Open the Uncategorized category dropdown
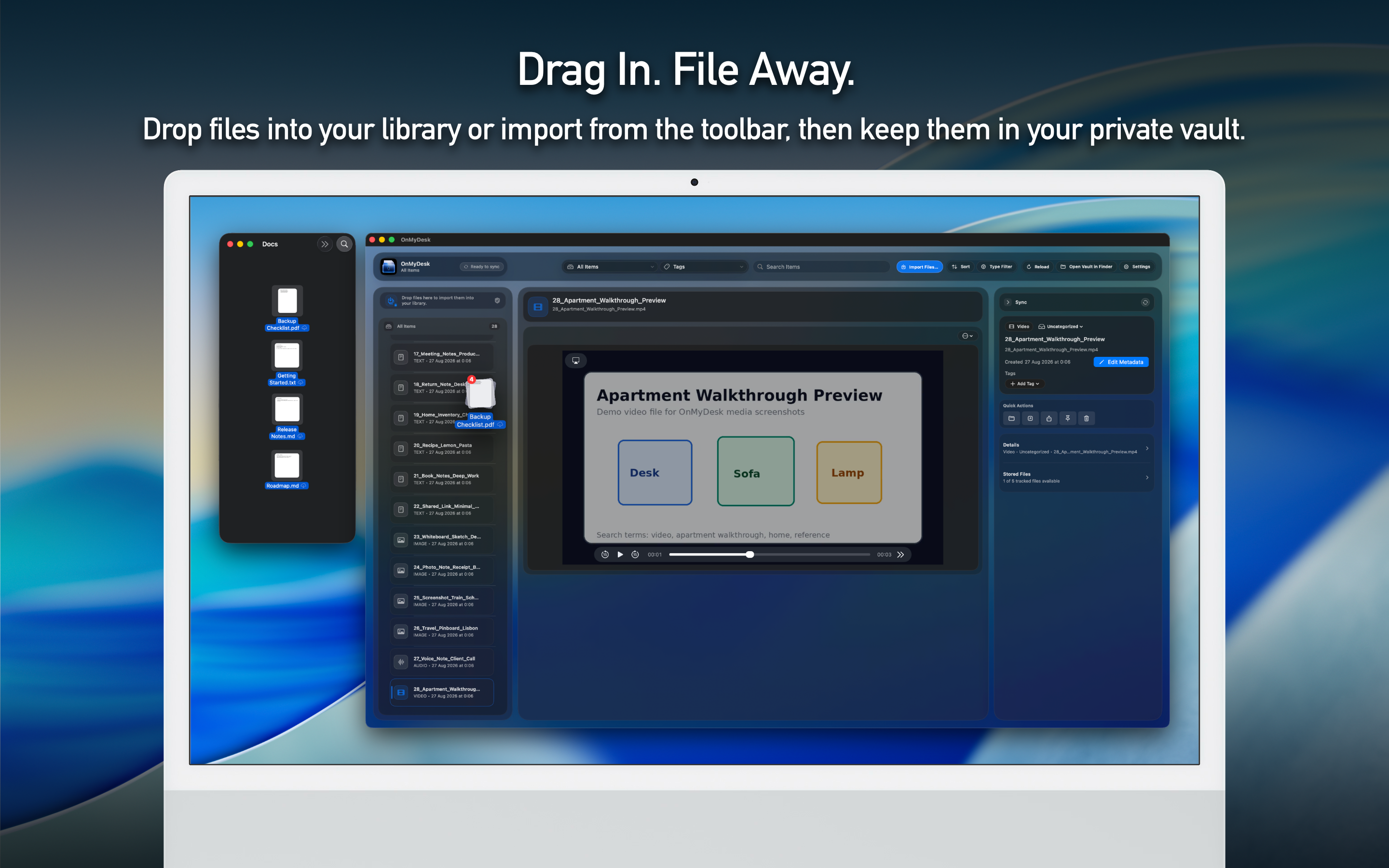This screenshot has width=1389, height=868. (1061, 326)
